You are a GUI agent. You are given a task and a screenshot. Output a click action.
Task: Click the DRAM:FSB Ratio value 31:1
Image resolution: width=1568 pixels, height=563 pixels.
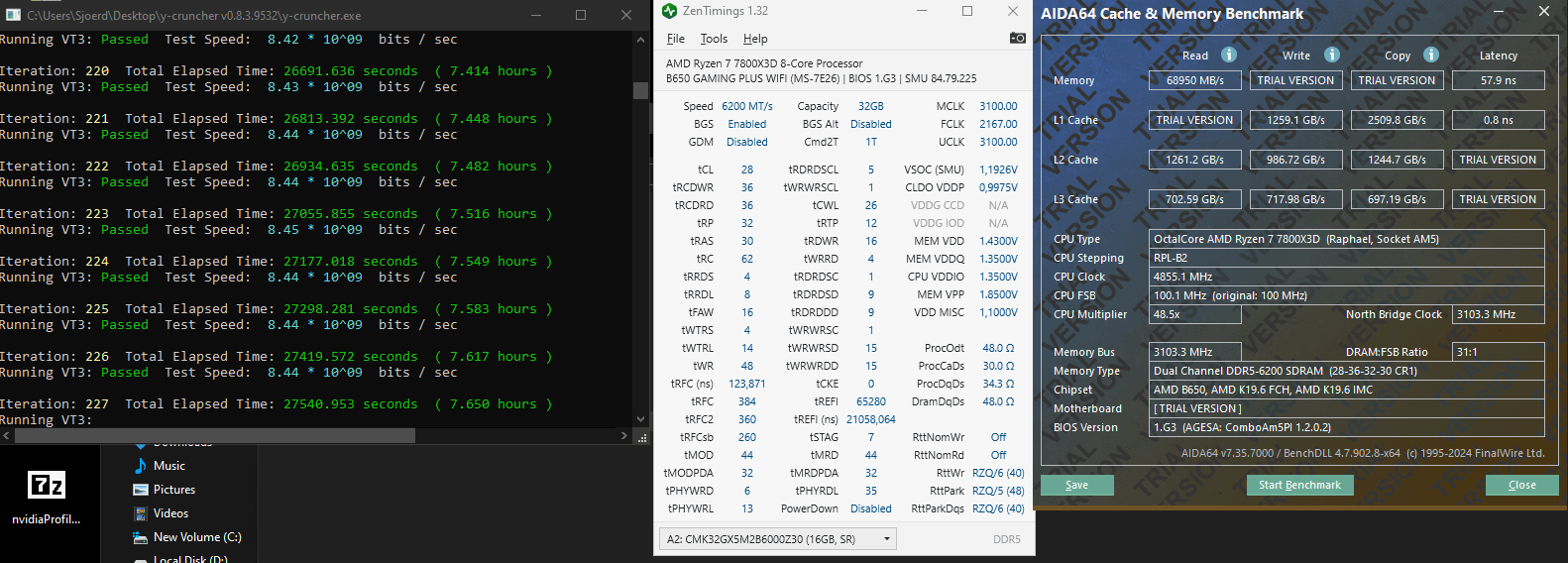tap(1499, 352)
